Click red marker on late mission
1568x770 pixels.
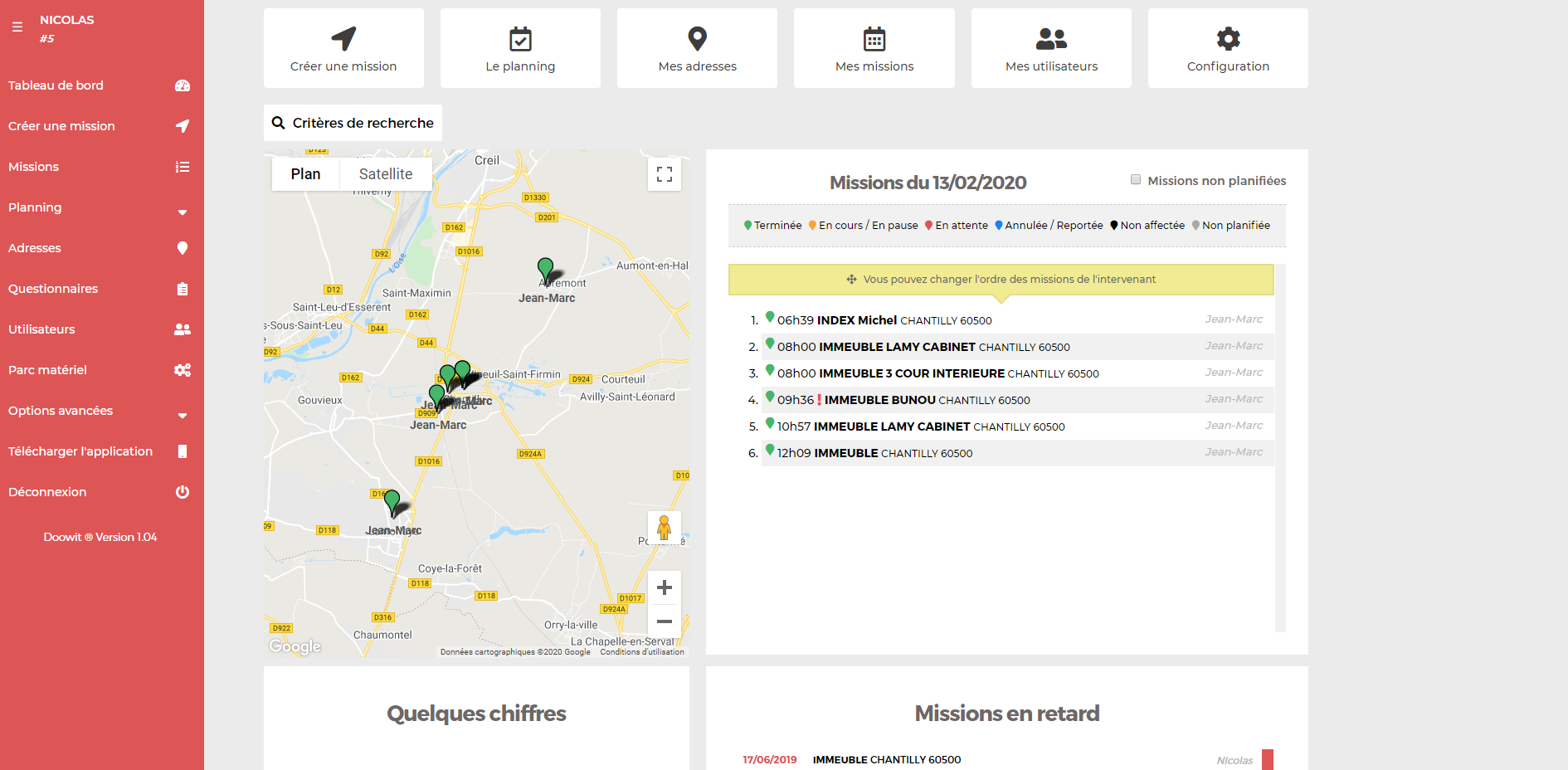(1267, 759)
